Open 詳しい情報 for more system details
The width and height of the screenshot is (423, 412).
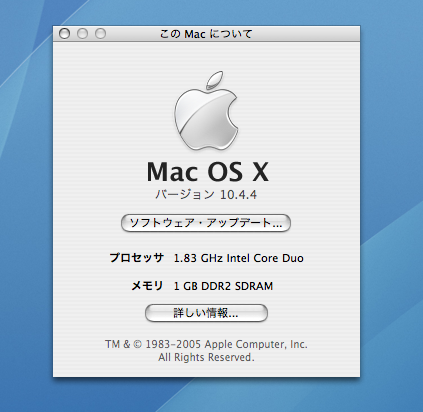pyautogui.click(x=206, y=313)
